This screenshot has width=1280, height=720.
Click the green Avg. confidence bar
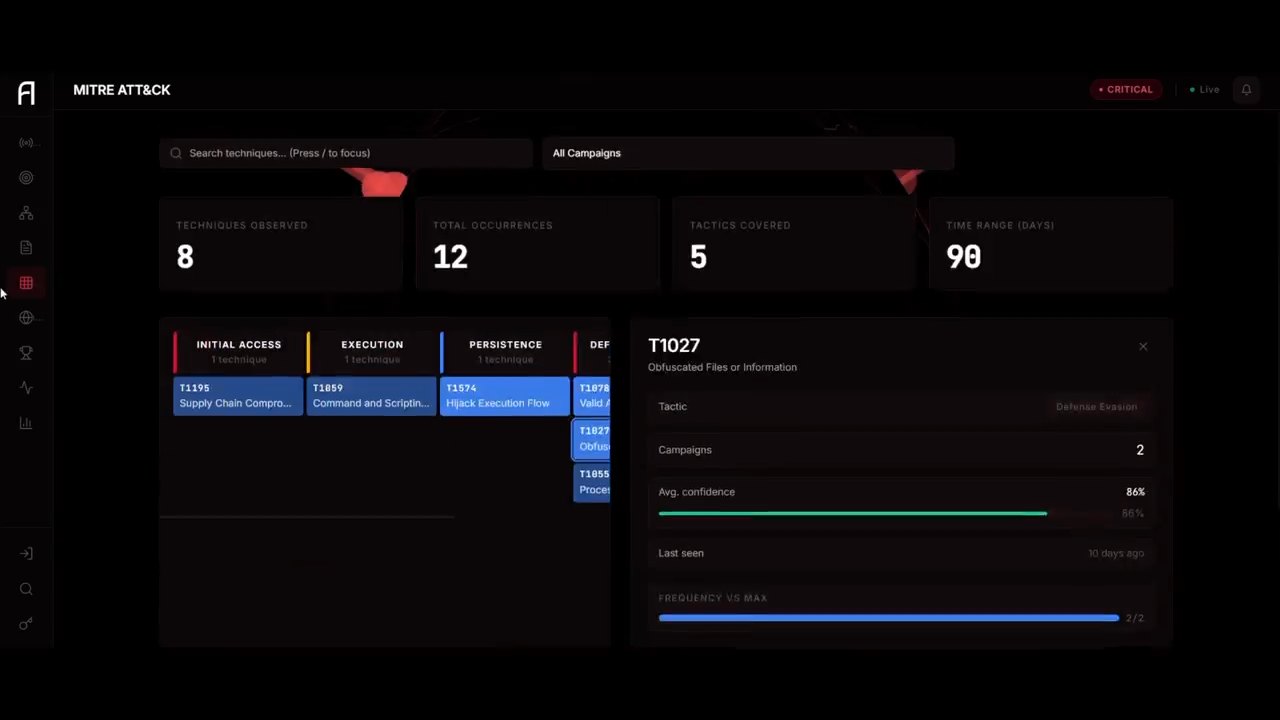853,513
